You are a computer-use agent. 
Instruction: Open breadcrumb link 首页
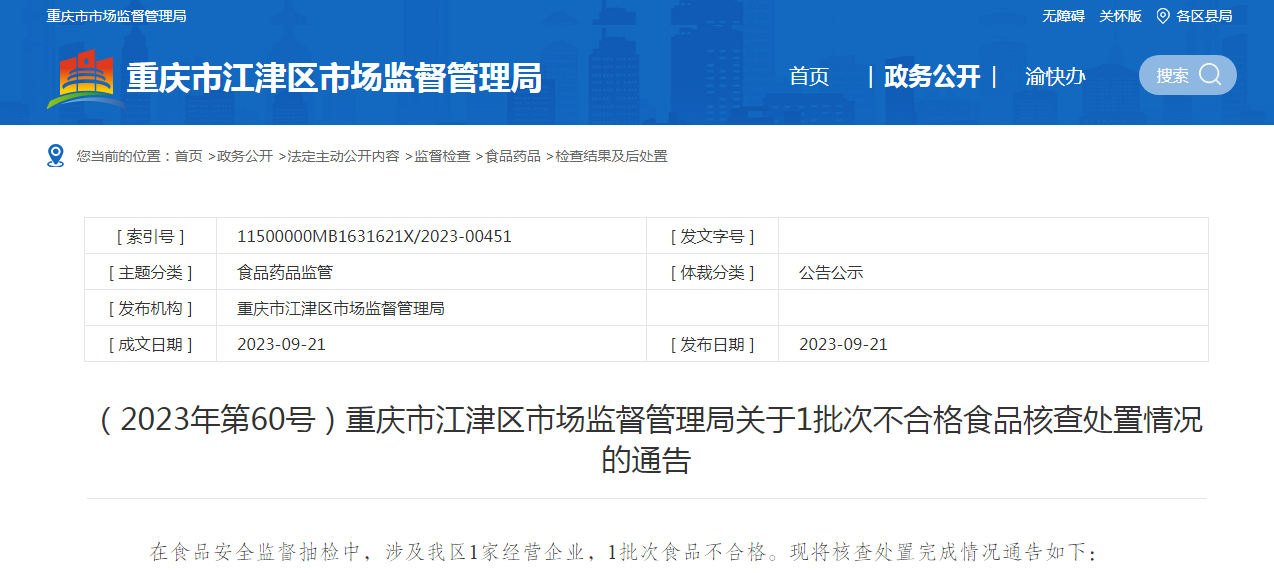click(188, 156)
